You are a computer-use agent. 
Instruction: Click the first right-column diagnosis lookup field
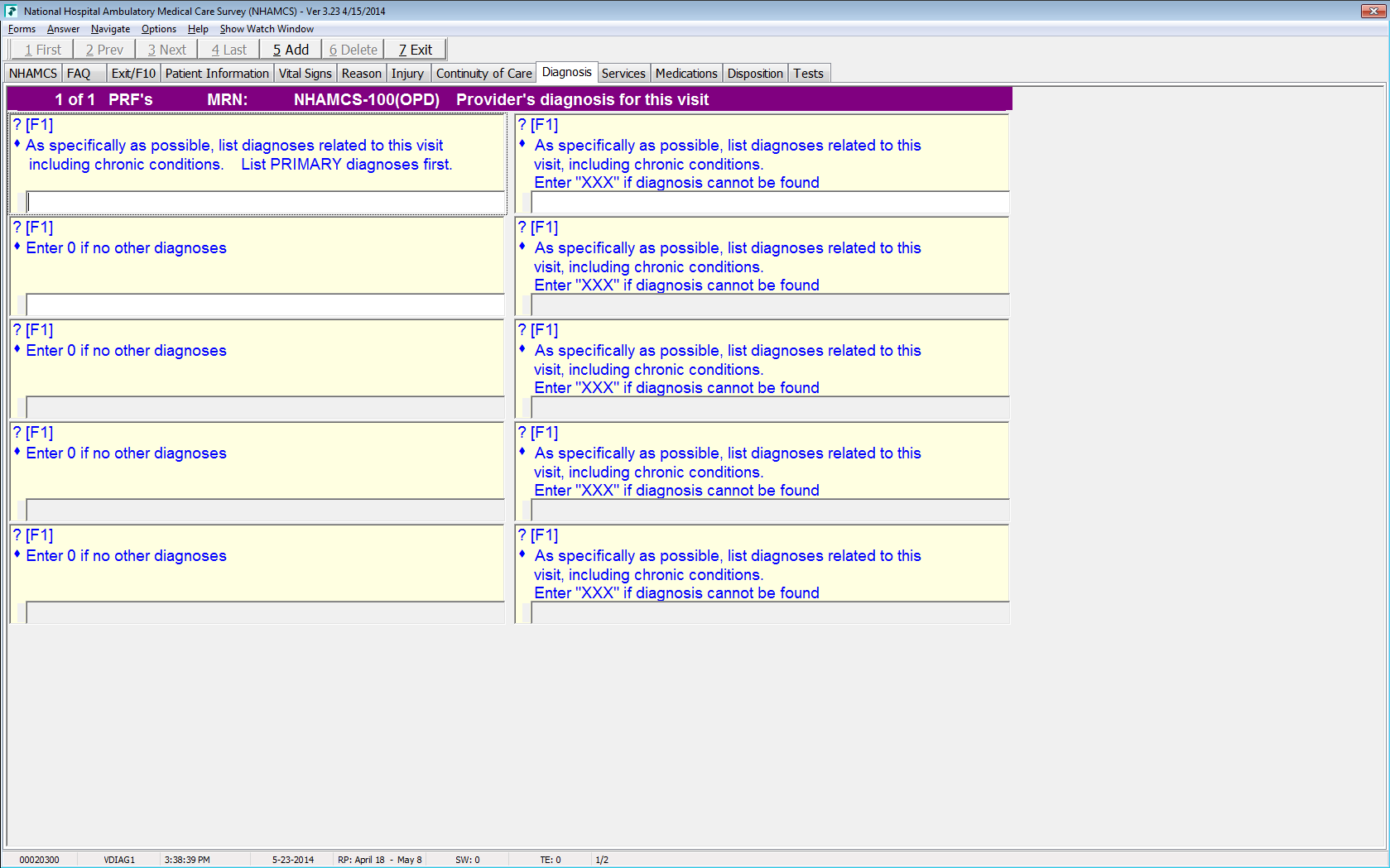point(770,202)
